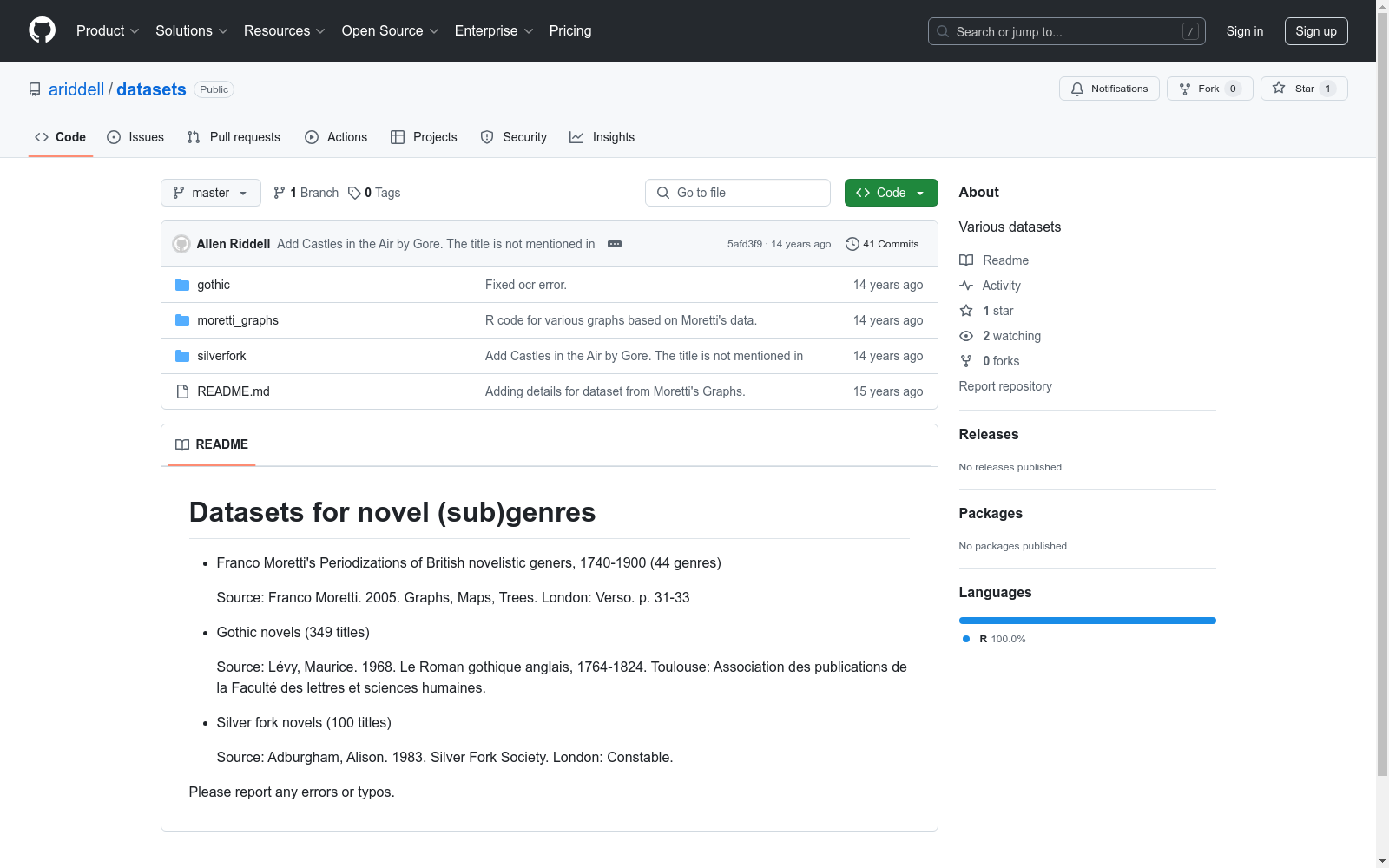Click the Star count badge 1
The width and height of the screenshot is (1389, 868).
[x=1327, y=89]
